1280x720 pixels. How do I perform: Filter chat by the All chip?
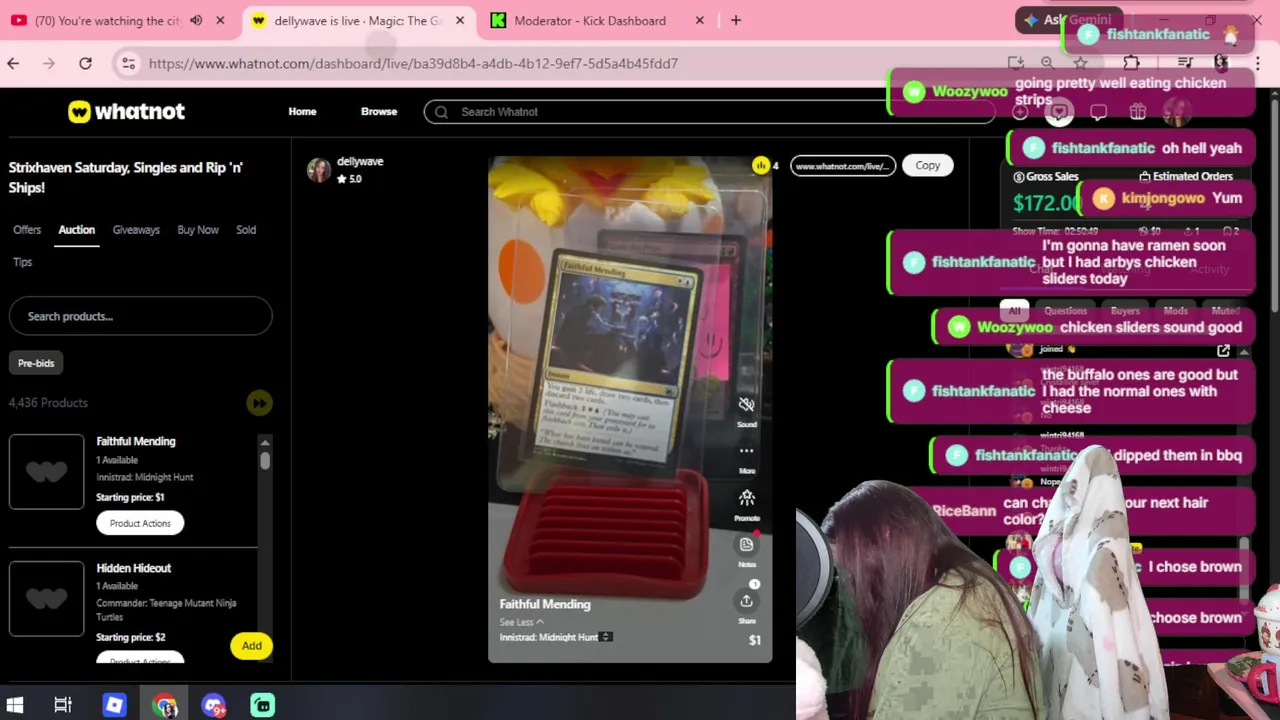(x=1014, y=311)
